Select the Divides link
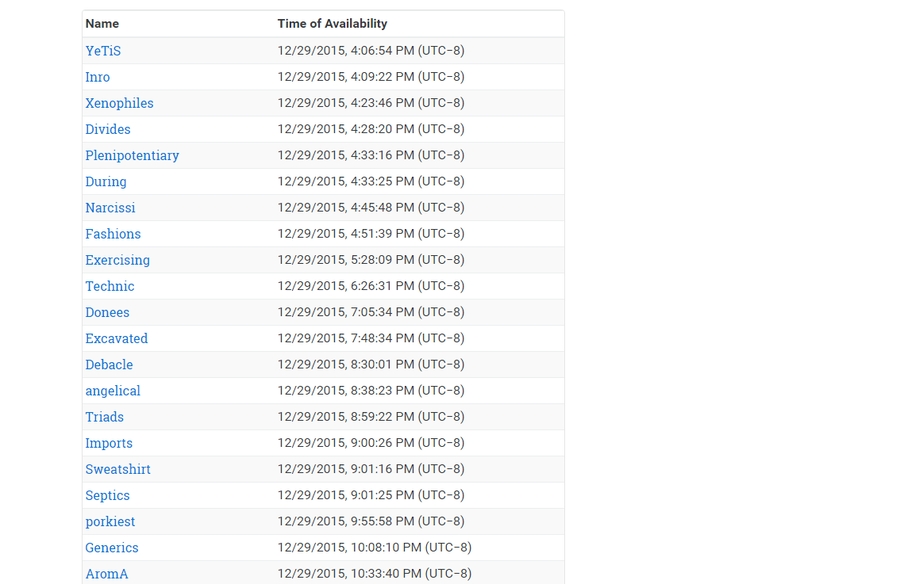Image resolution: width=900 pixels, height=584 pixels. [108, 129]
